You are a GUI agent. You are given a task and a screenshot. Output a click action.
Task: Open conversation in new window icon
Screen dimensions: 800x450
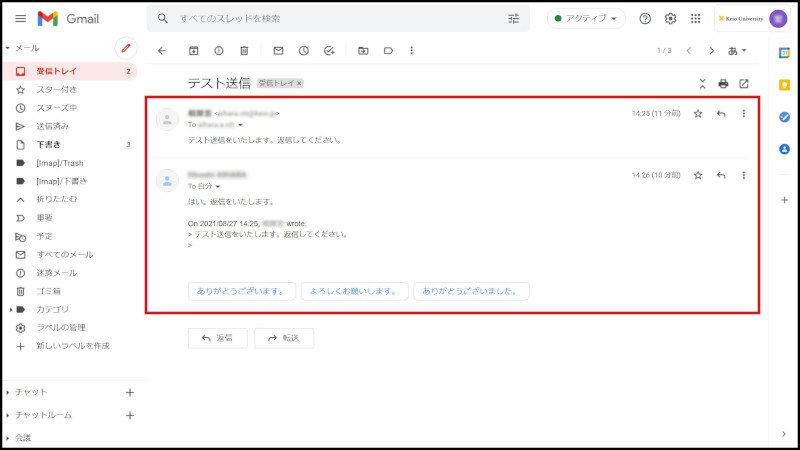pos(743,84)
